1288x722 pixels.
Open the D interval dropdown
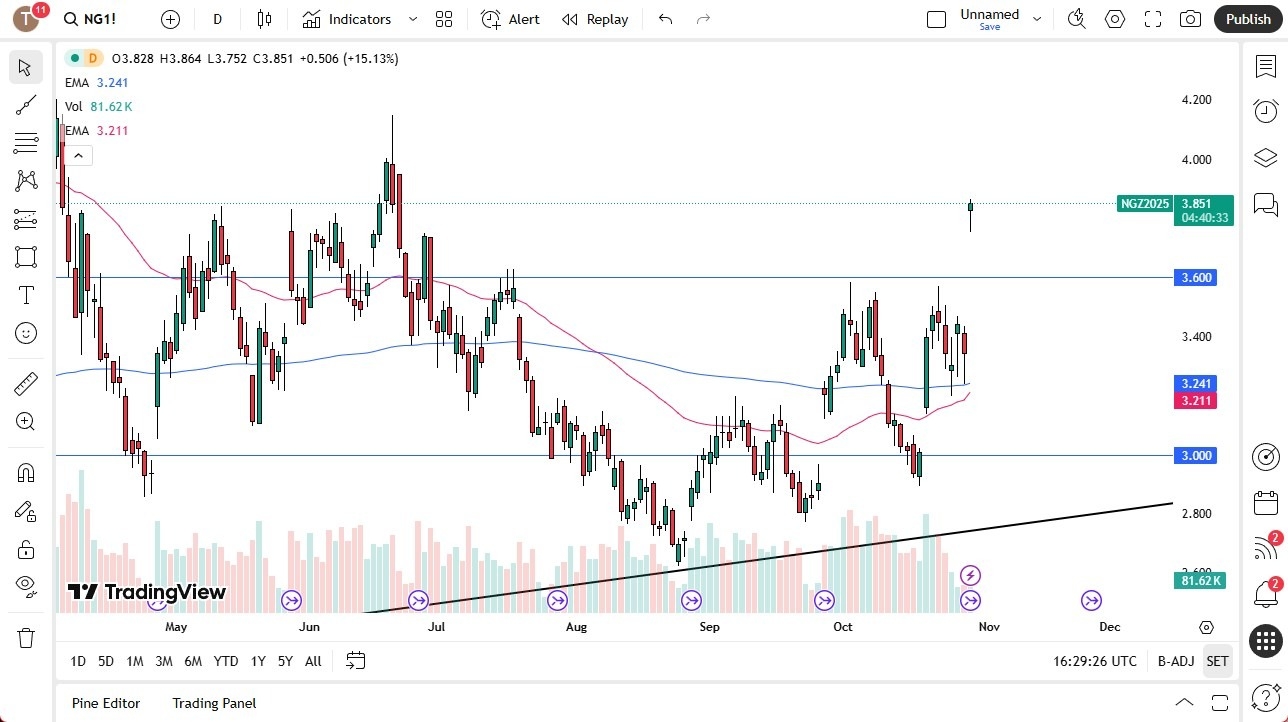pos(217,19)
